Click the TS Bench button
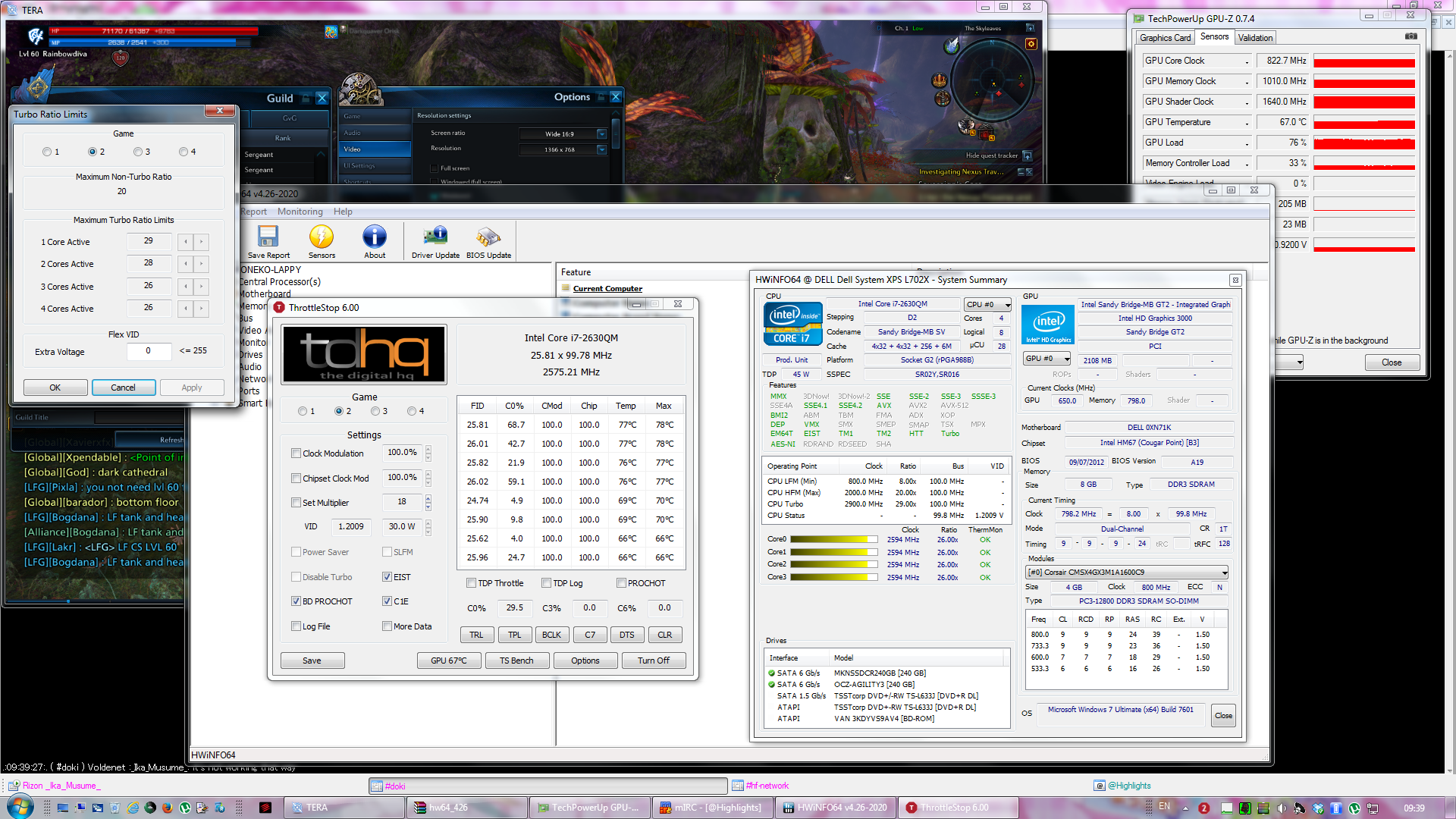1456x819 pixels. (x=516, y=661)
